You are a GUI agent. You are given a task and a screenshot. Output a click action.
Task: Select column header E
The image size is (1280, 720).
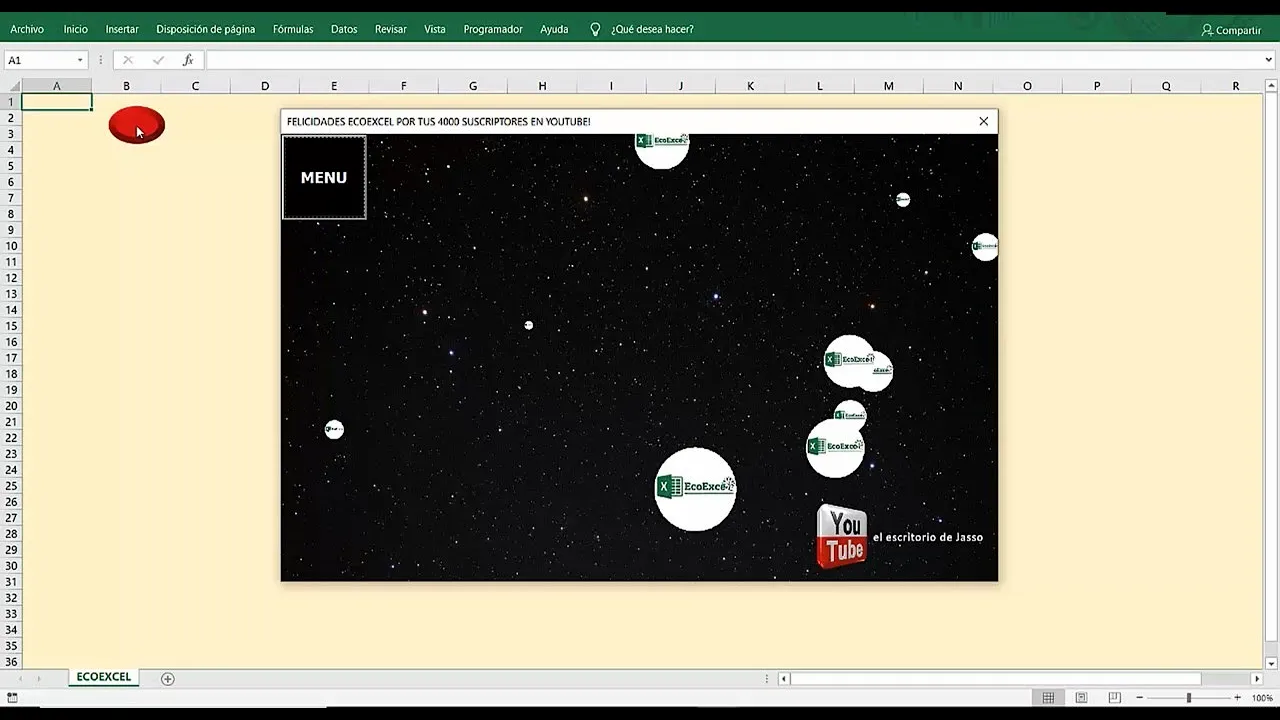pyautogui.click(x=334, y=86)
